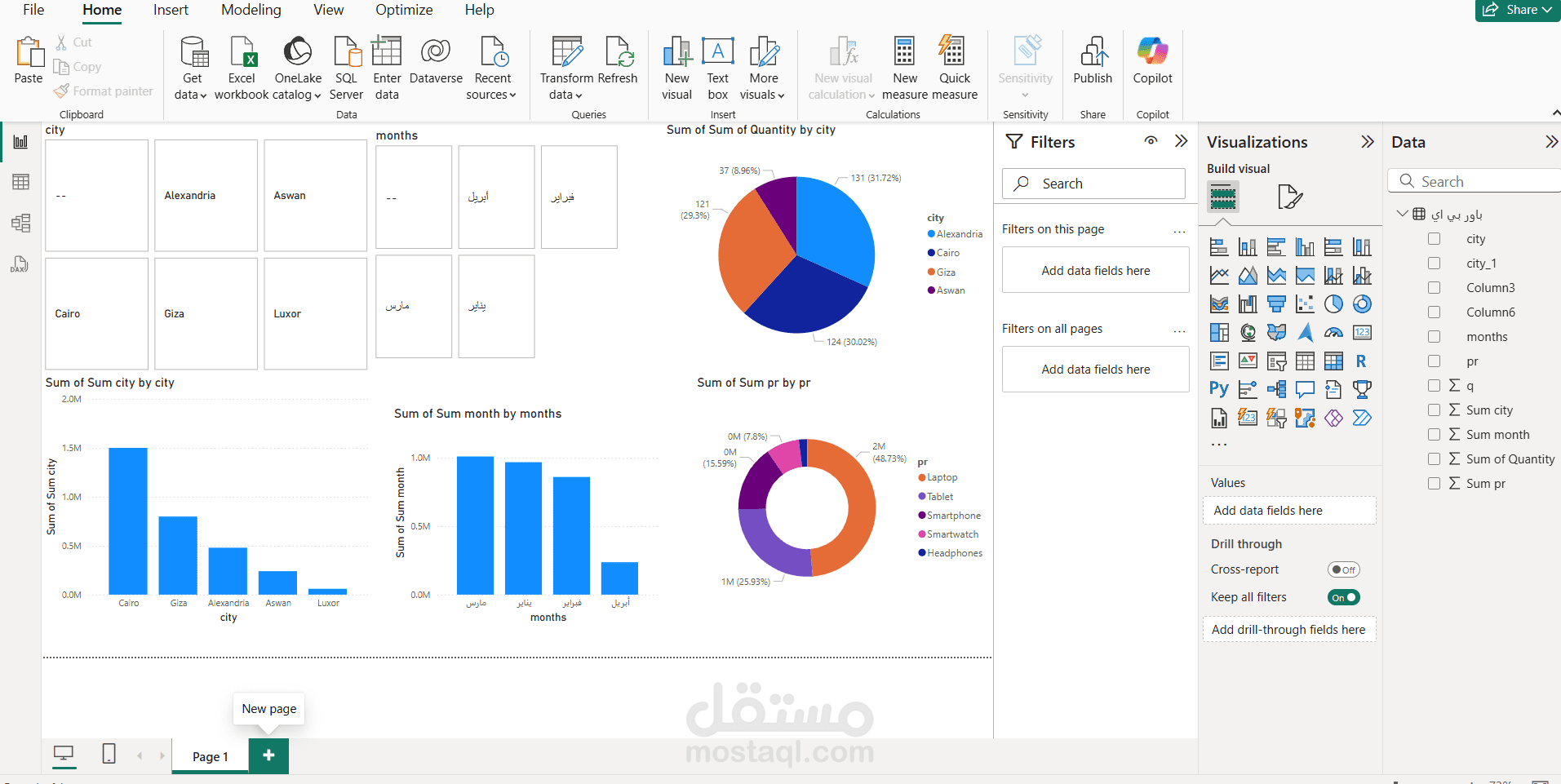This screenshot has width=1561, height=784.
Task: Select the Matrix visual type
Action: [1333, 361]
